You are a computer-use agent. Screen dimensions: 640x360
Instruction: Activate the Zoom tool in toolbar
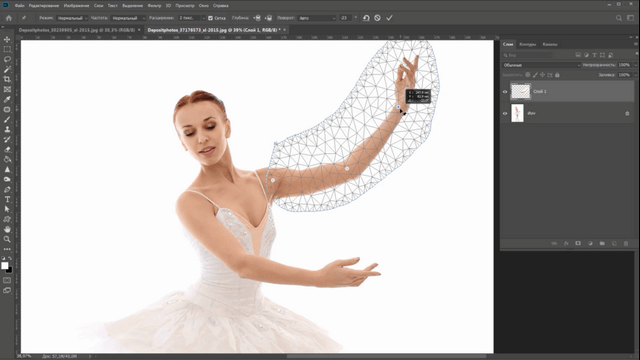(x=7, y=239)
